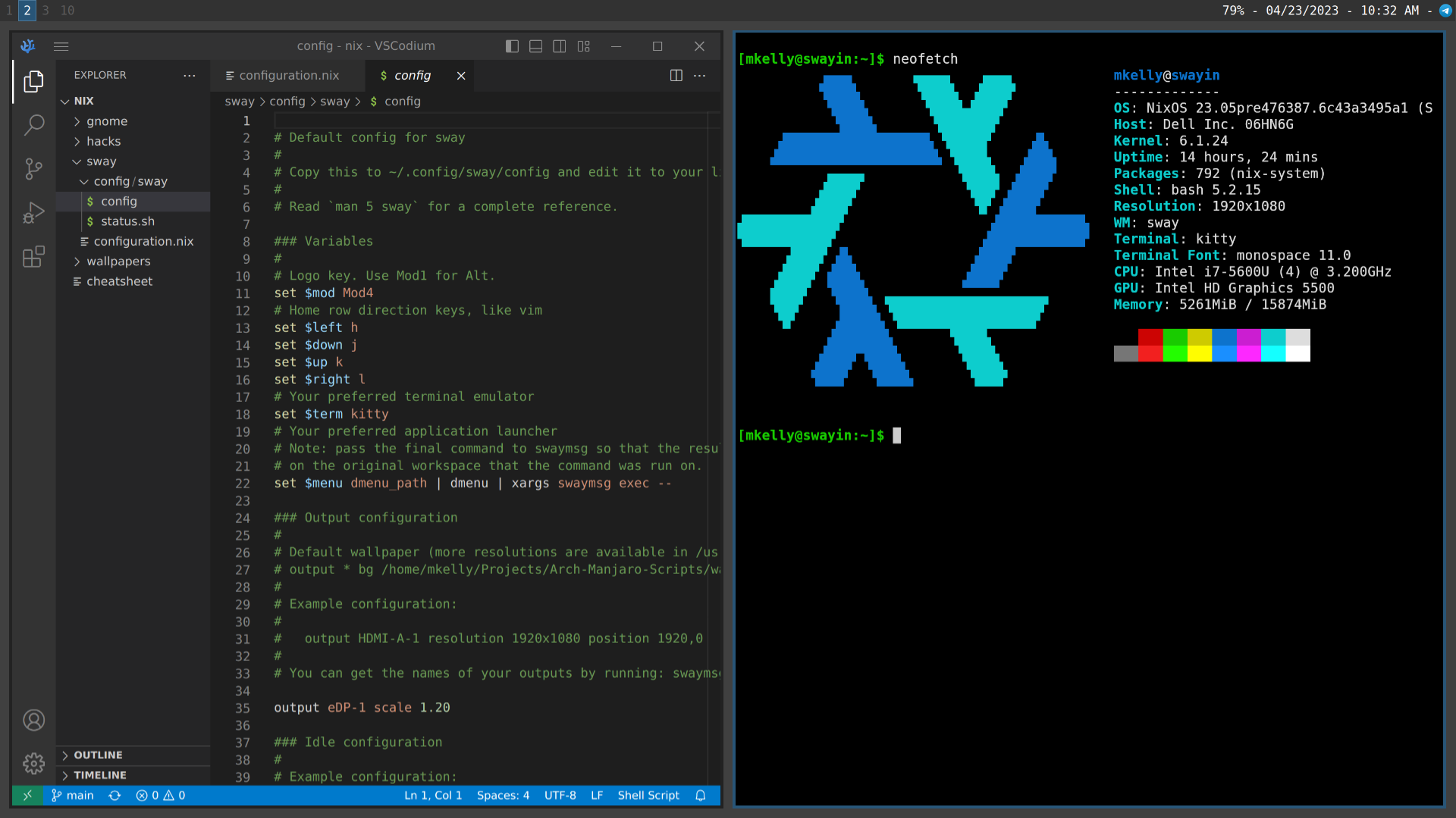Switch to workspace 10 in sway bar
1456x818 pixels.
(x=67, y=11)
